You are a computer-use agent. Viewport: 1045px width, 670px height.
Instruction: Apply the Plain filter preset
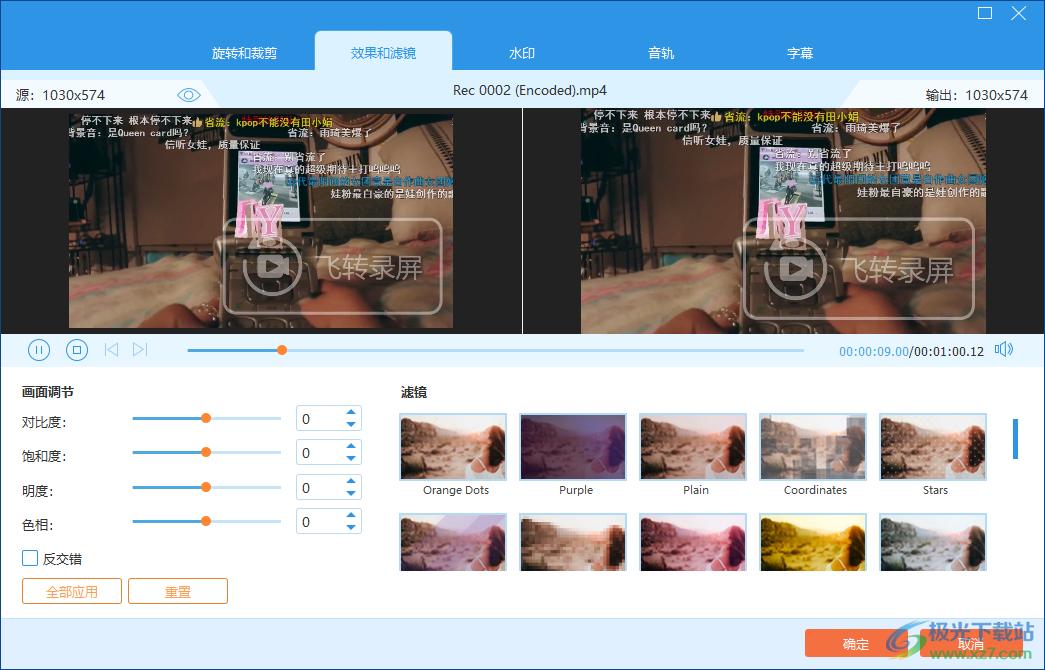(693, 446)
